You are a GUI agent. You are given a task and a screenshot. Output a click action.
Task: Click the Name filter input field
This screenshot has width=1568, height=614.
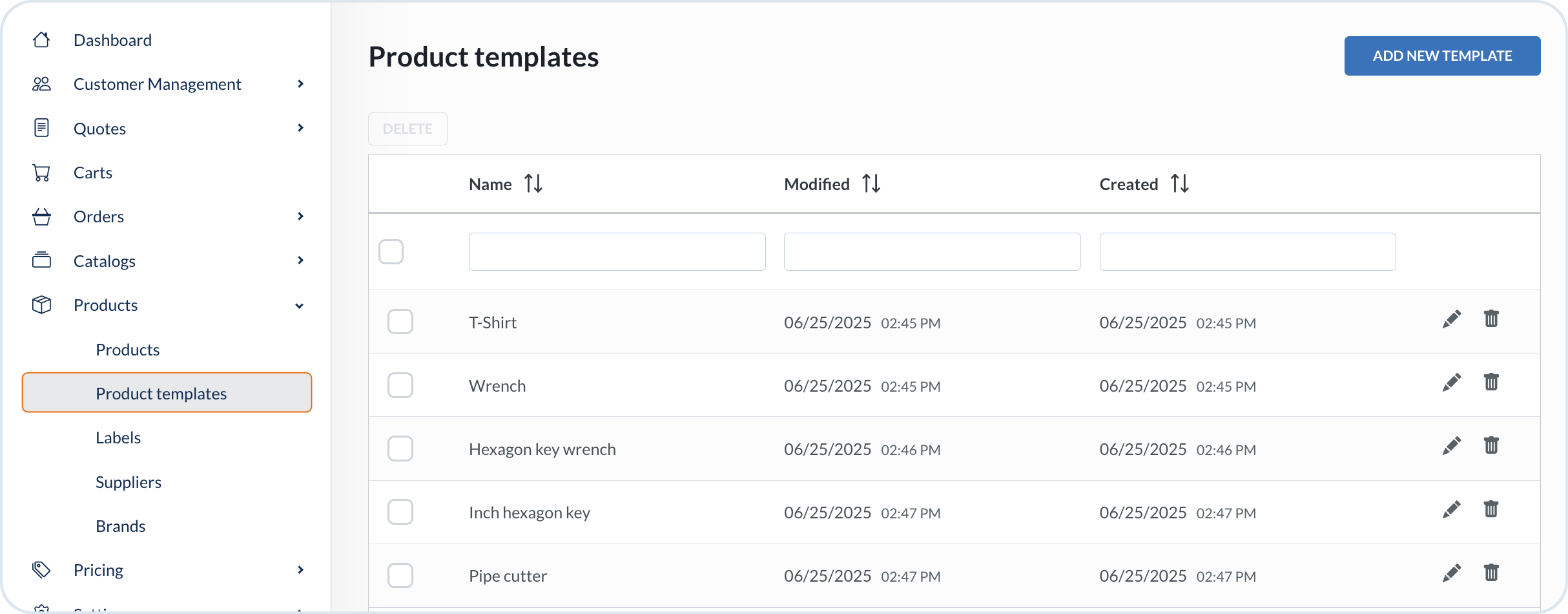(x=617, y=251)
